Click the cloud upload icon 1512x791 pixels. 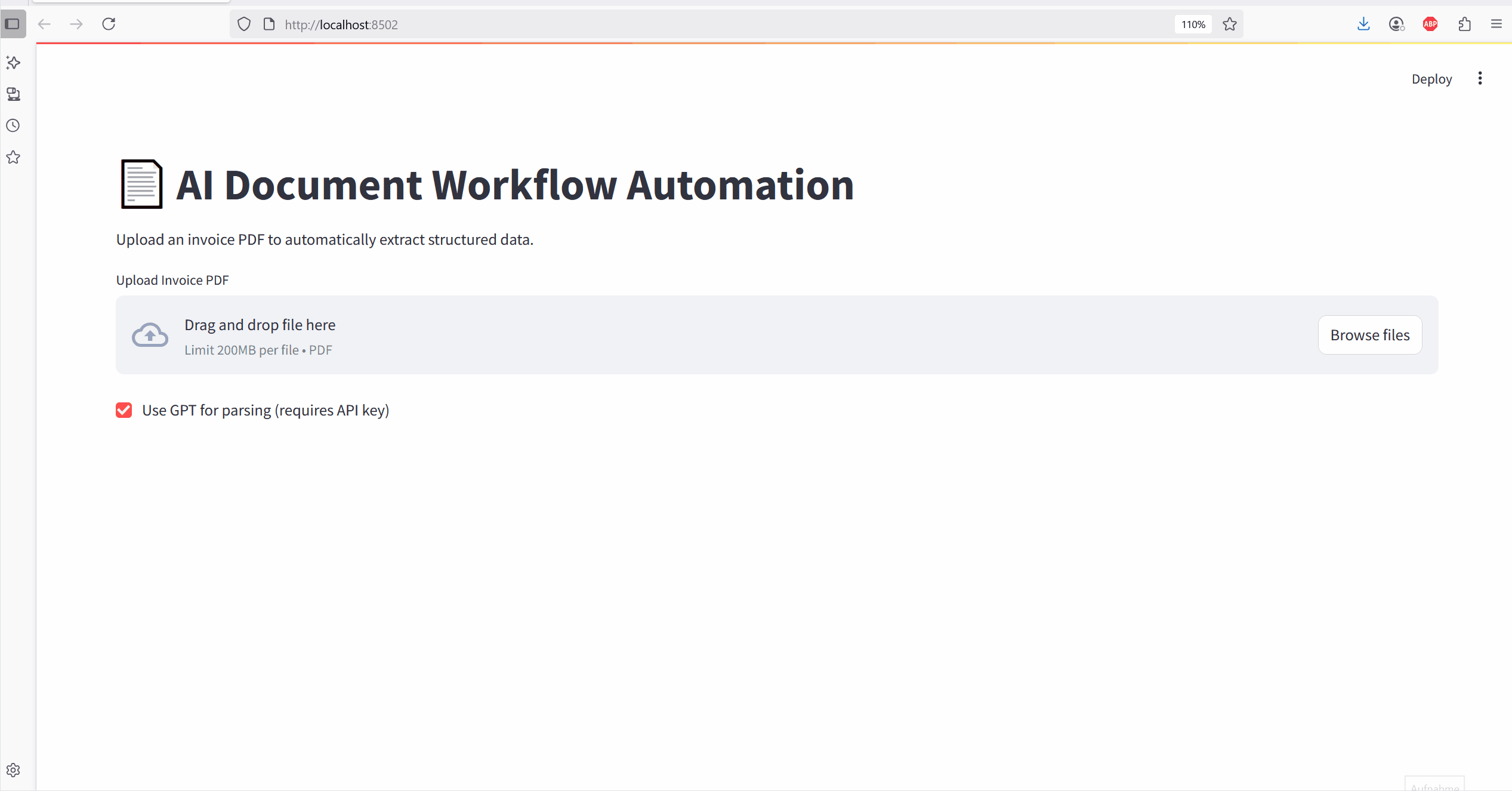click(x=150, y=335)
